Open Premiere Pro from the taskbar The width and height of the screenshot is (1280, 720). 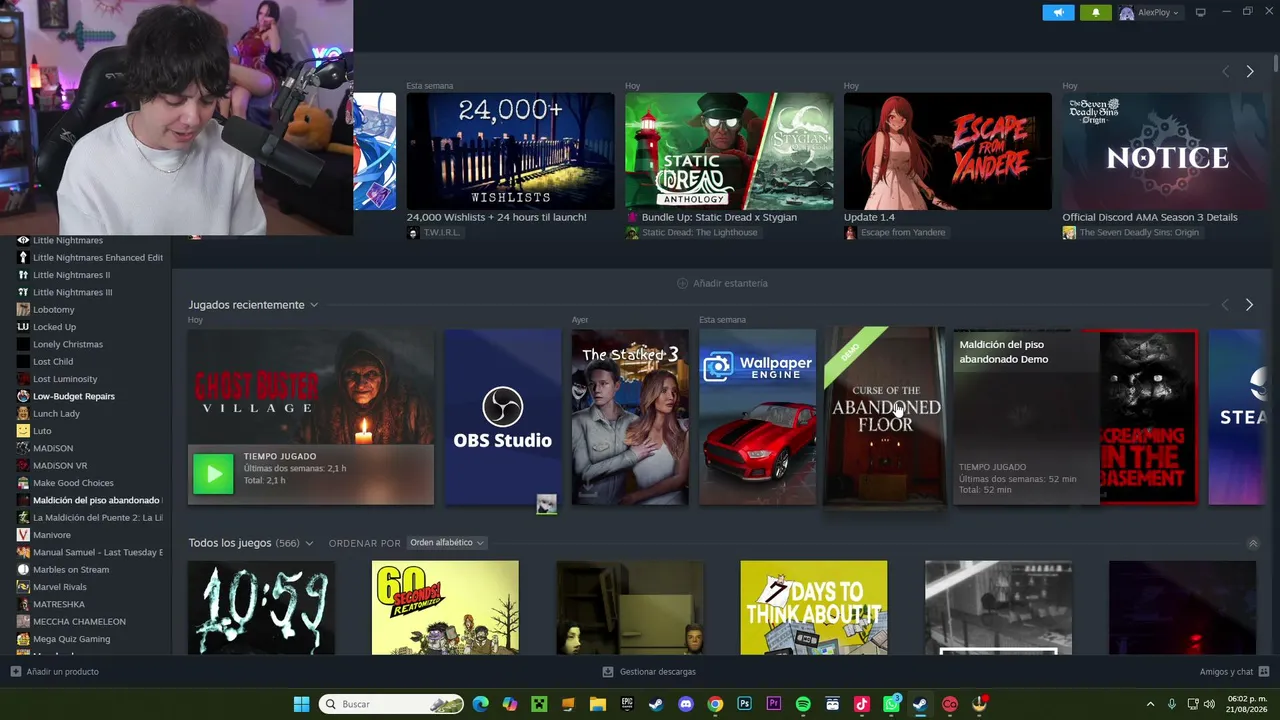click(x=774, y=704)
